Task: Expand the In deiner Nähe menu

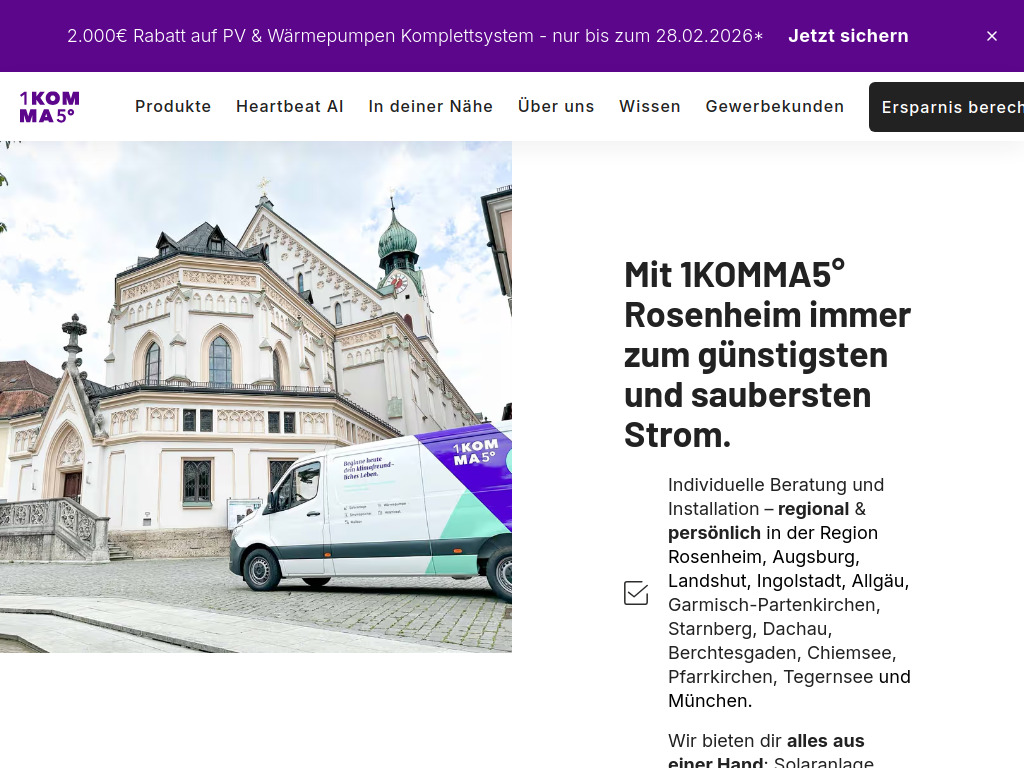Action: (430, 106)
